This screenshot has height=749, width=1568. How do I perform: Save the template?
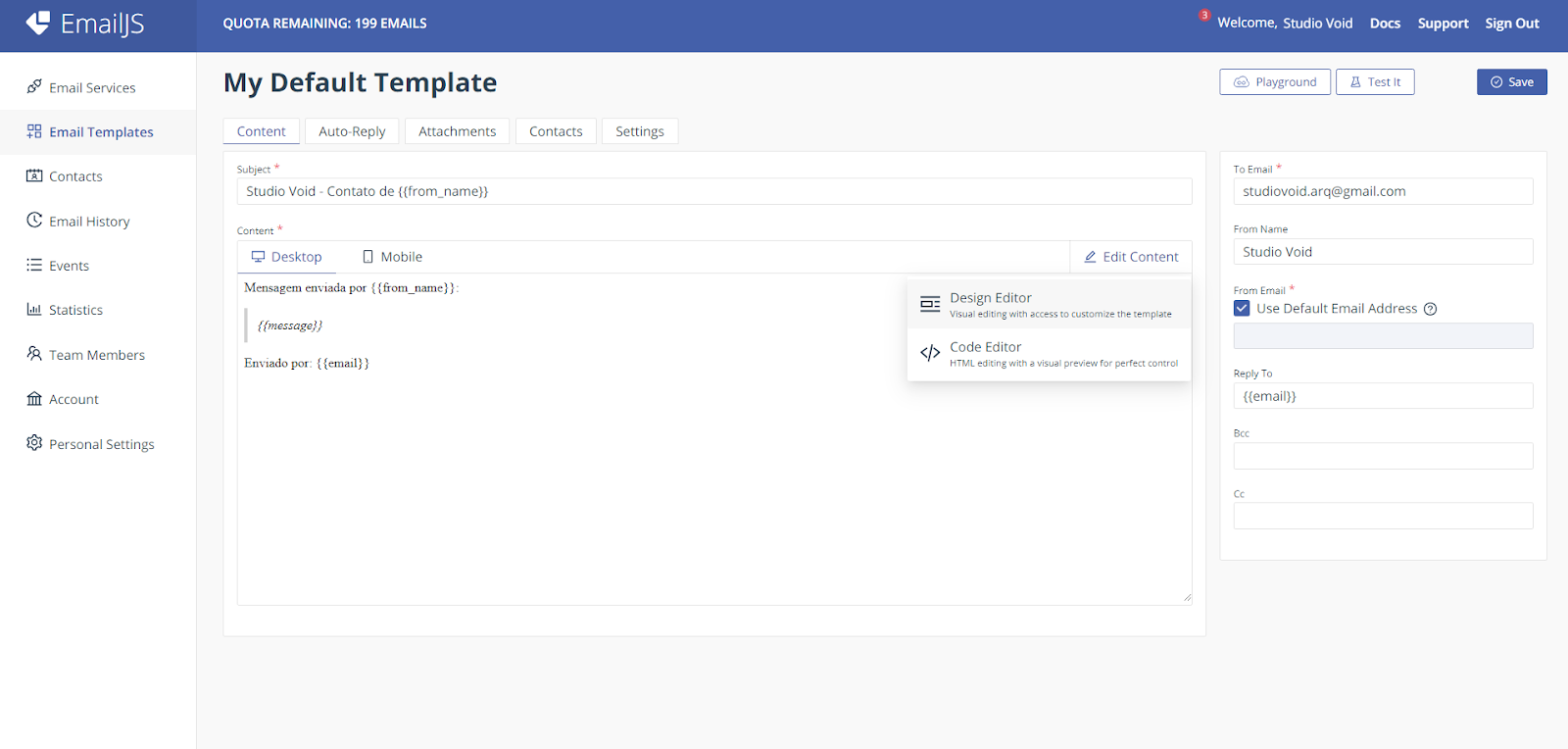click(x=1511, y=82)
